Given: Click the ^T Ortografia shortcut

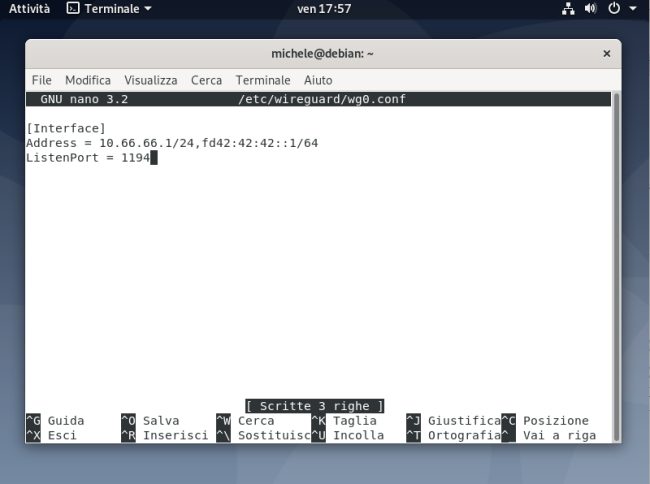Looking at the screenshot, I should (x=454, y=435).
